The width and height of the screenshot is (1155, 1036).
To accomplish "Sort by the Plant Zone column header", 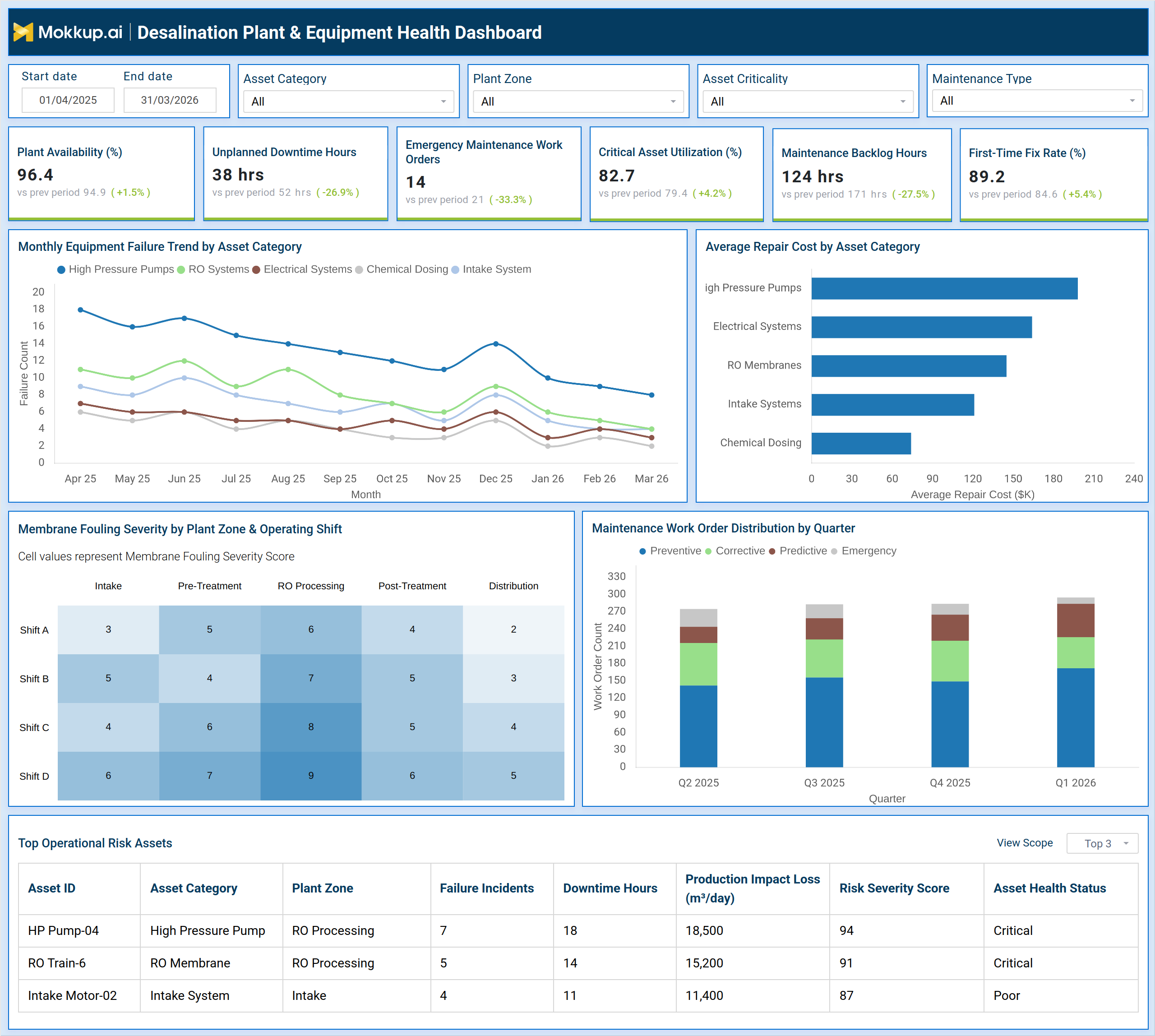I will tap(356, 888).
